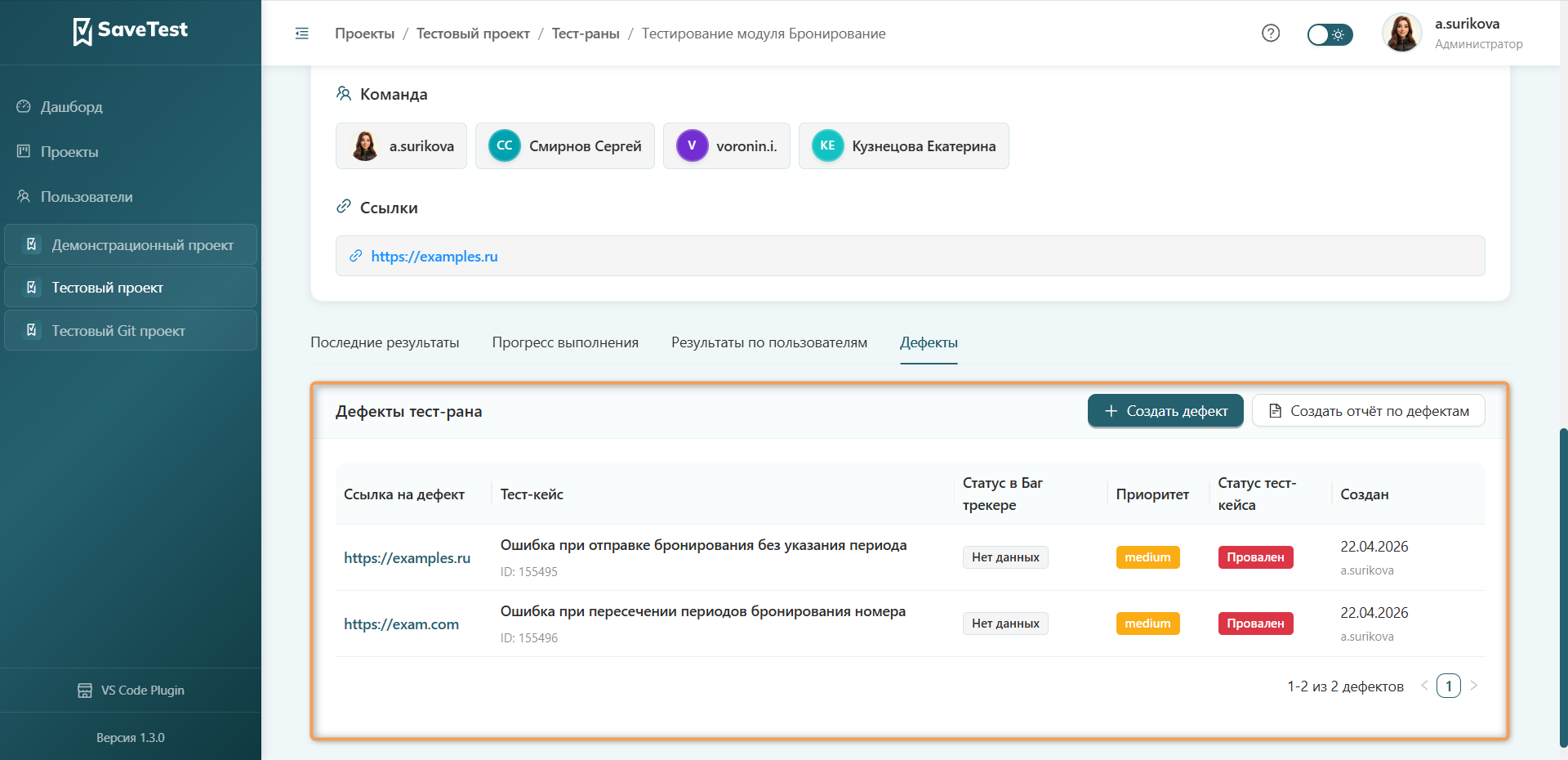Screen dimensions: 1568x760
Task: Switch to Прогресс выполнения tab
Action: coord(565,342)
